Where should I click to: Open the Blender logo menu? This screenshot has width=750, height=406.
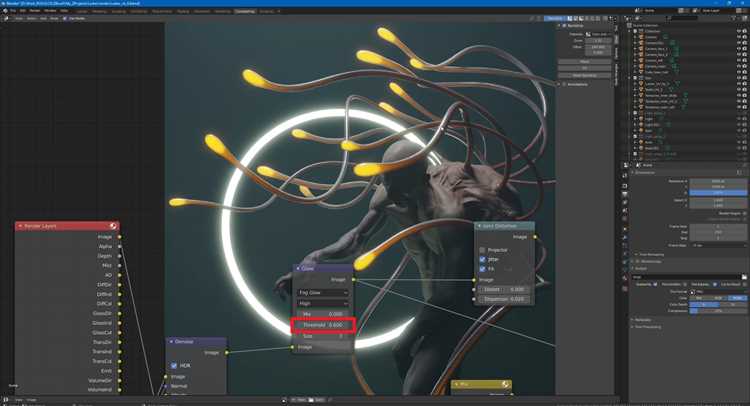5,10
